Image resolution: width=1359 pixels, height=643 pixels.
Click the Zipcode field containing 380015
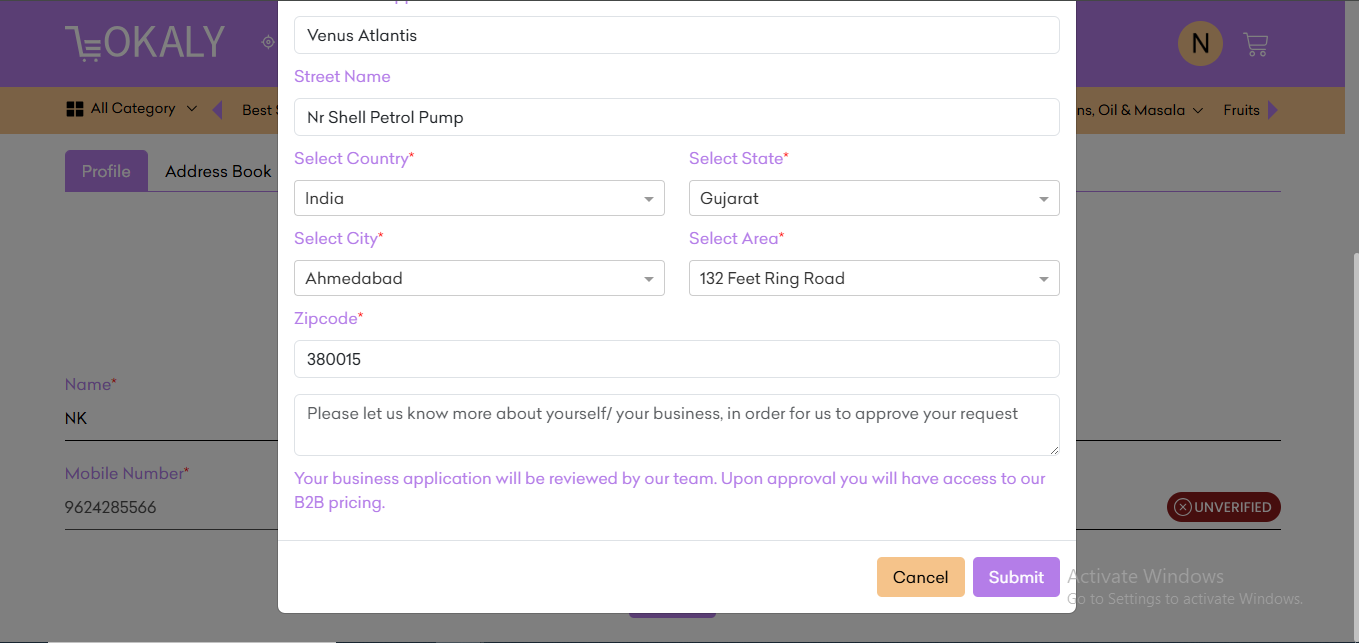(677, 359)
